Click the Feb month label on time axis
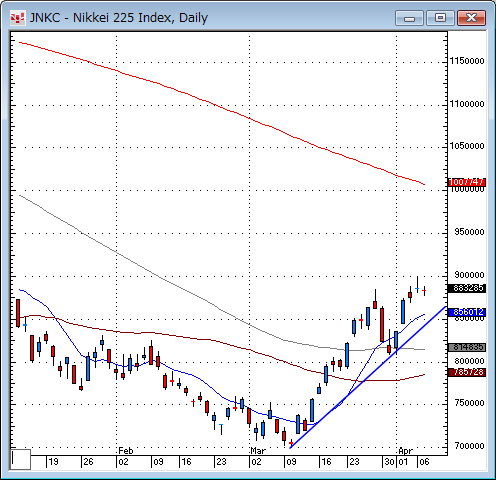This screenshot has width=496, height=480. point(126,451)
